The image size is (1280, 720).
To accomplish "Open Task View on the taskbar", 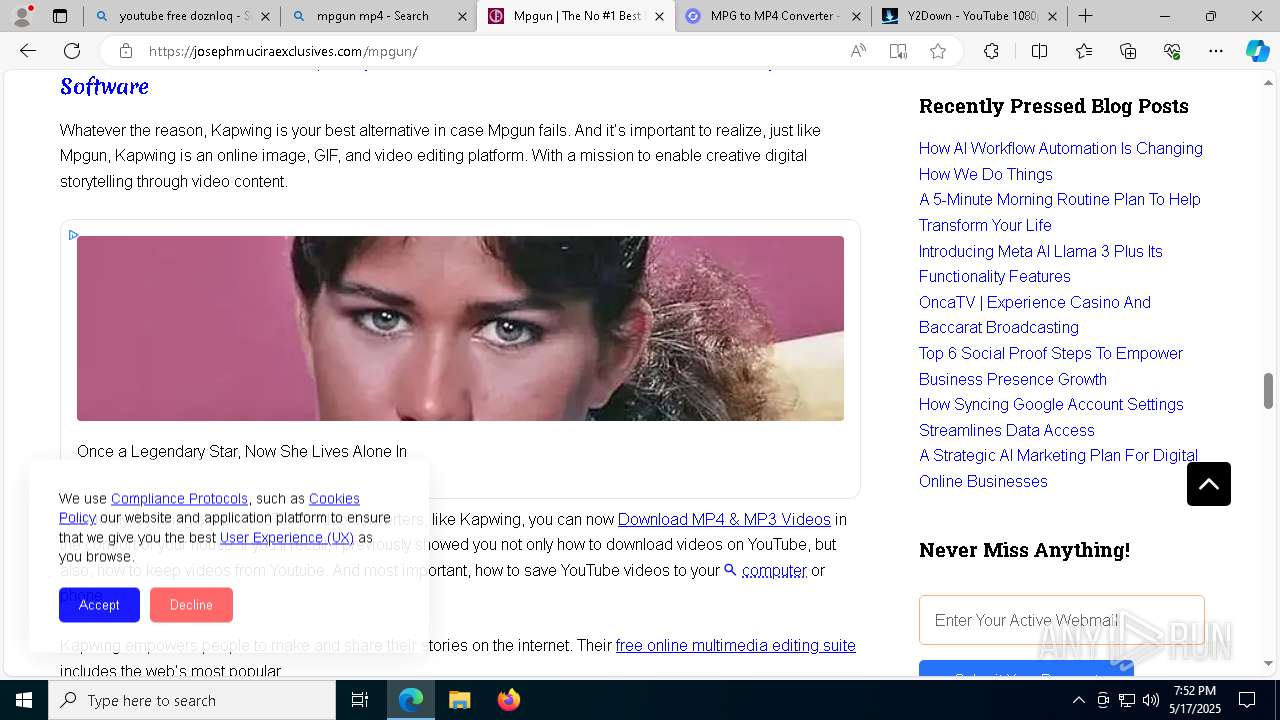I will point(360,700).
